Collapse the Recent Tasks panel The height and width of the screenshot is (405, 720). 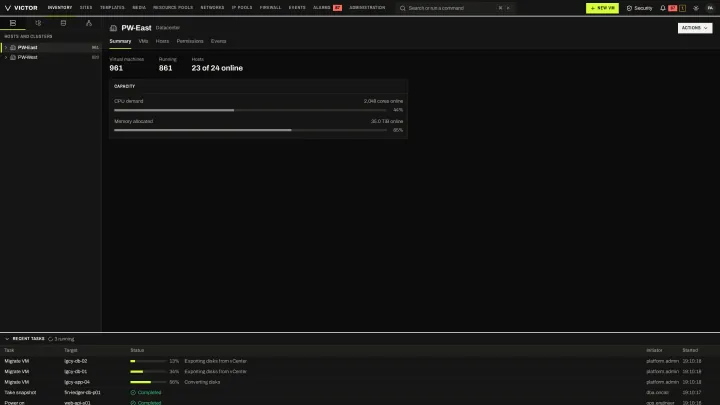[x=7, y=339]
